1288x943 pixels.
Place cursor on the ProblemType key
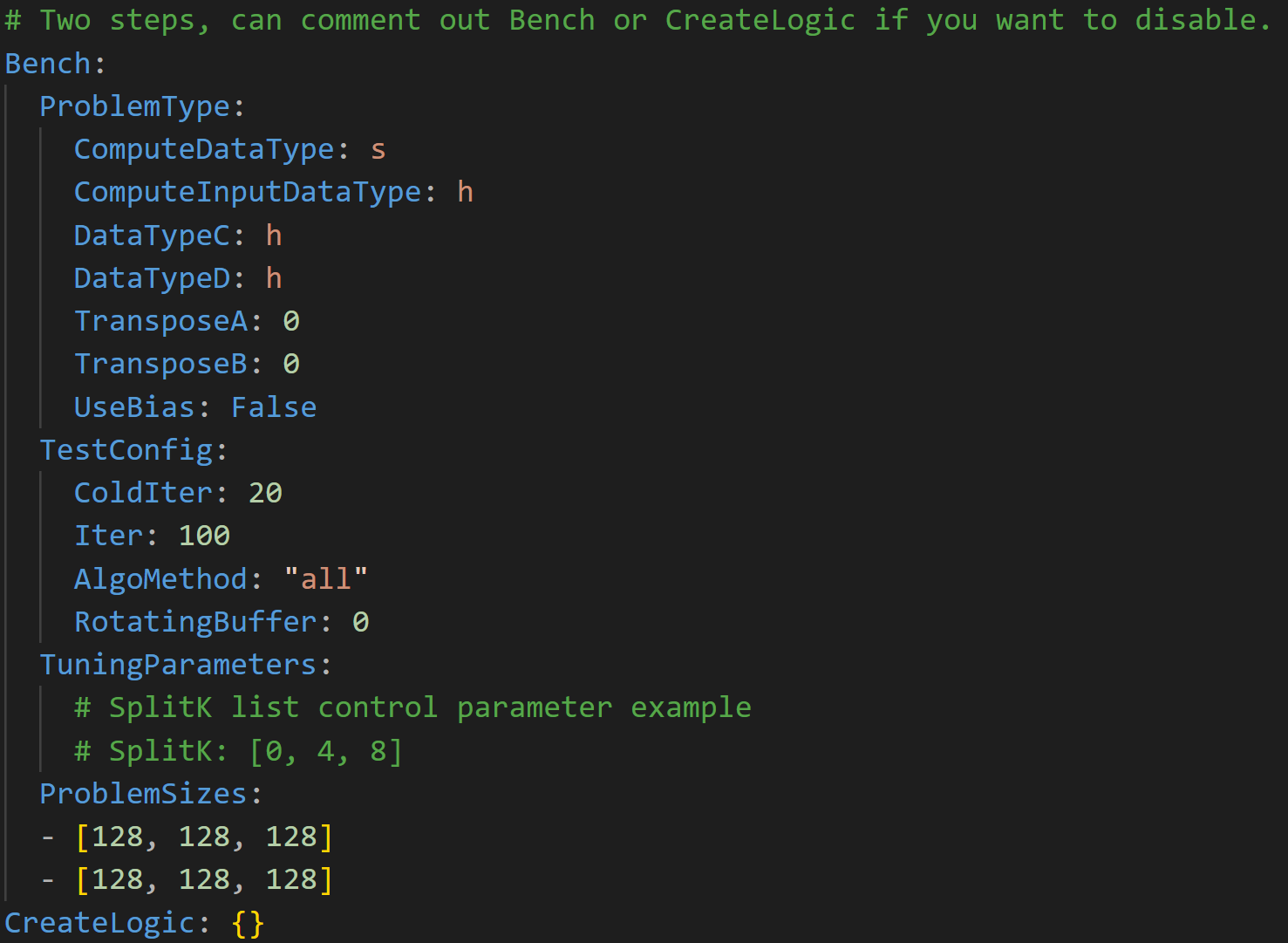[x=135, y=106]
